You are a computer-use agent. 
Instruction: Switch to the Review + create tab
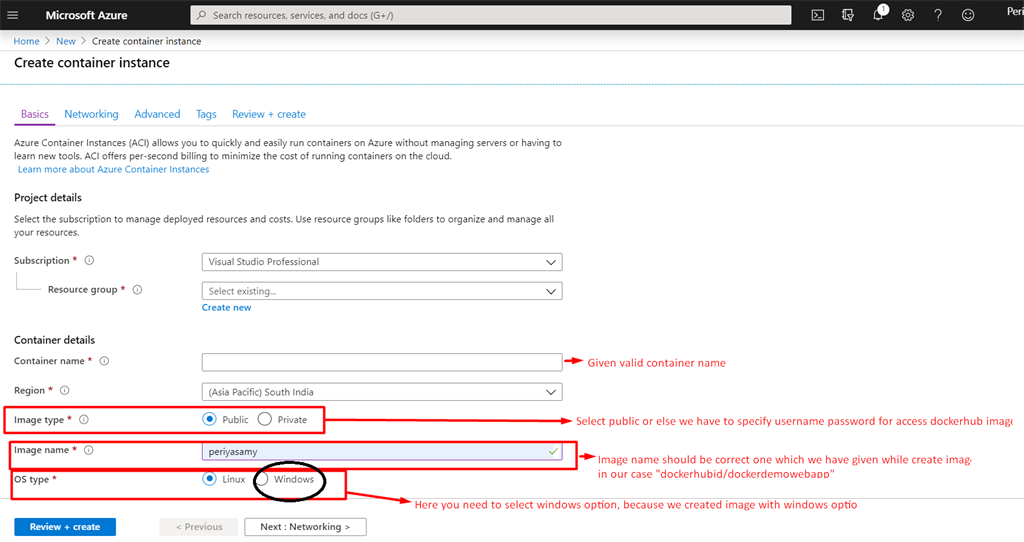coord(269,114)
